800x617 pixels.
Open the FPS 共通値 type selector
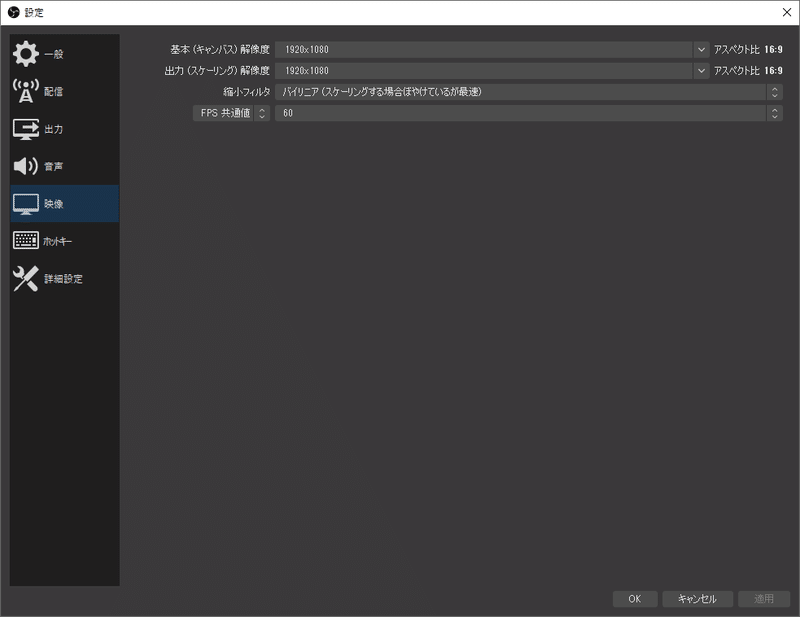tap(231, 113)
